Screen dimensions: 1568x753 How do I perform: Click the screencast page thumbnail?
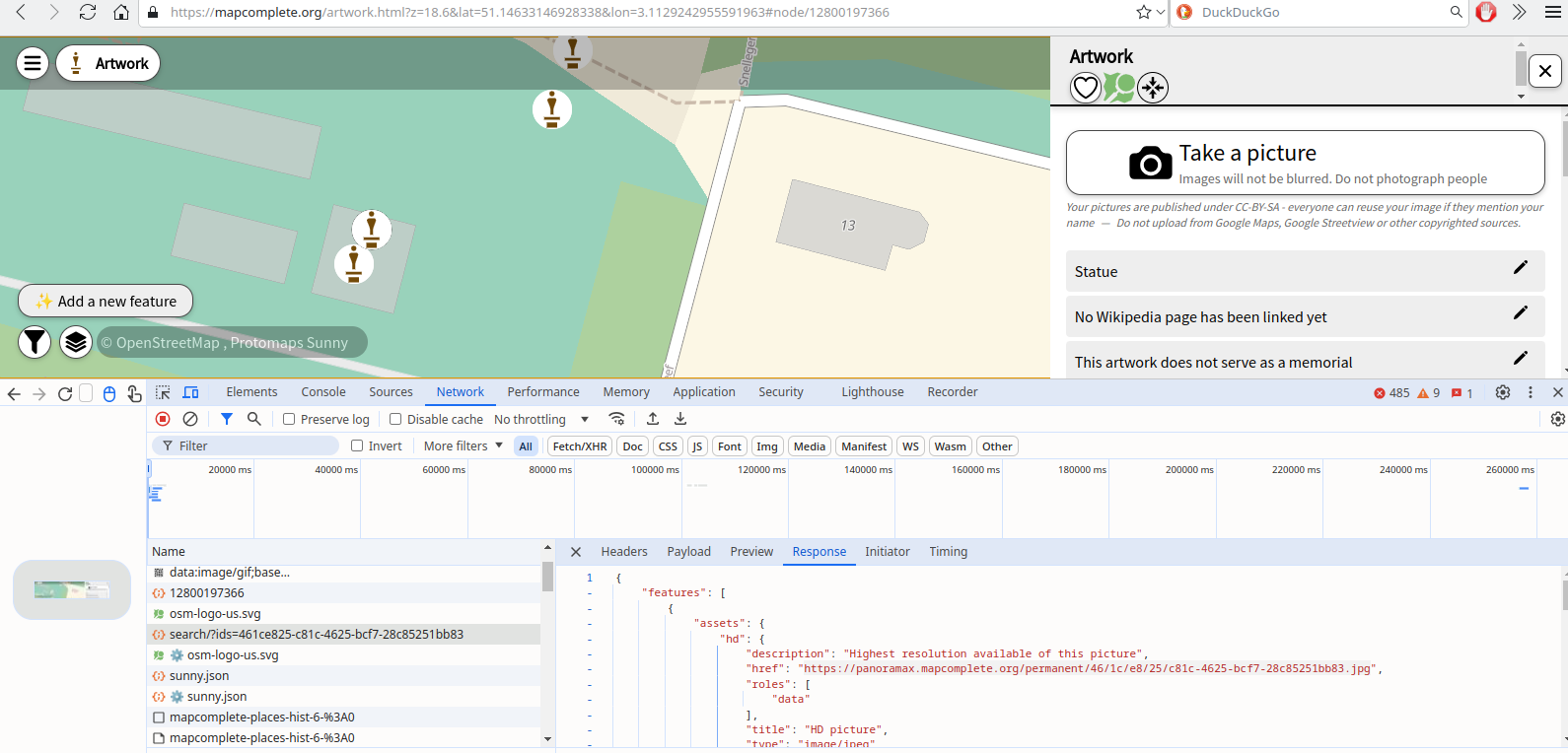[x=72, y=590]
